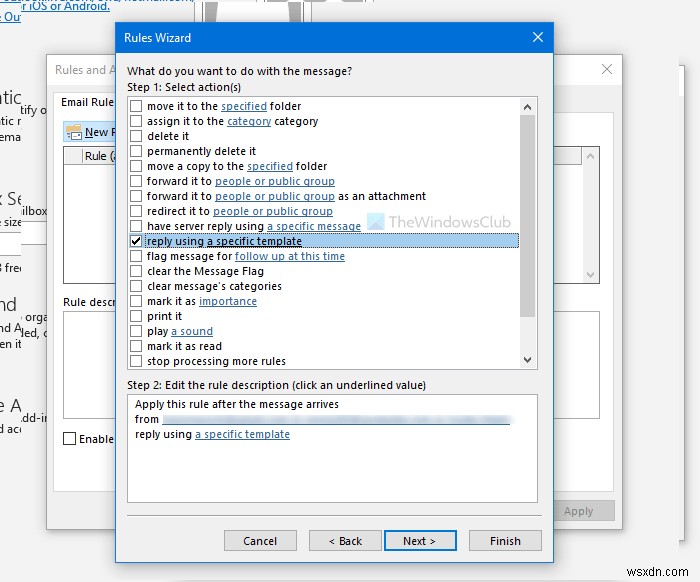
Task: Tick the 'print it' checkbox
Action: coord(136,316)
